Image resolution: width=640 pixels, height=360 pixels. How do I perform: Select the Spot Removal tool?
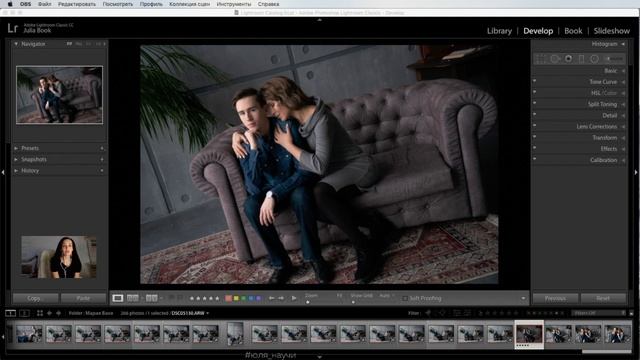tap(555, 59)
